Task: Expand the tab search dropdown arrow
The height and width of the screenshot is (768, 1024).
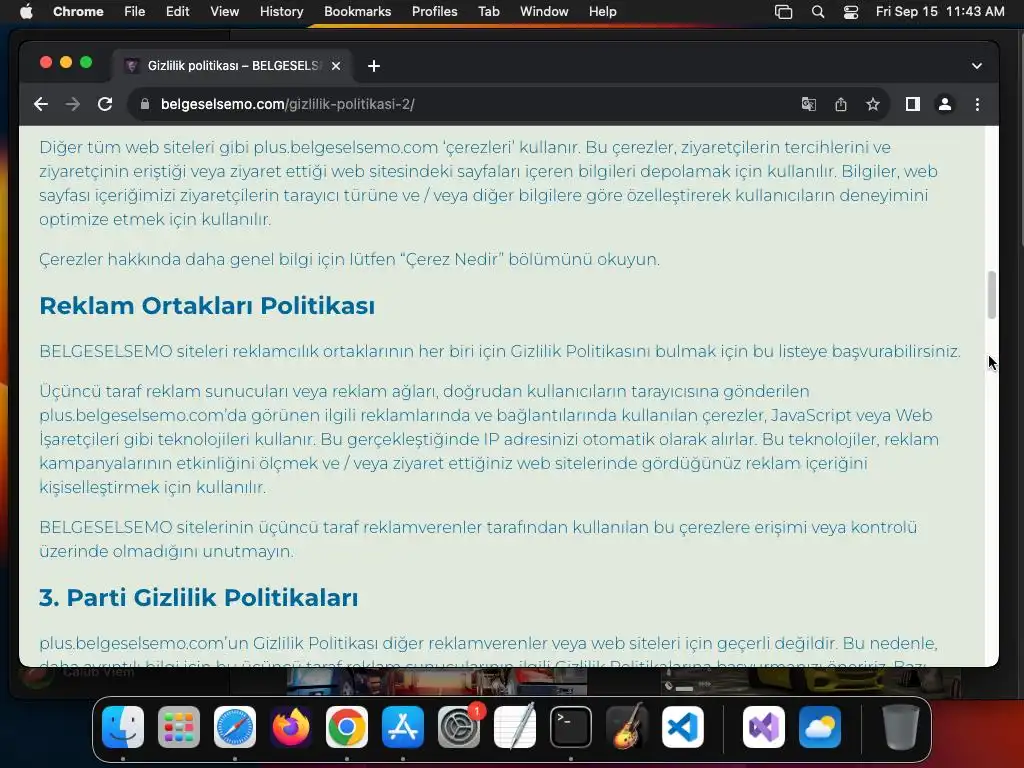Action: (x=976, y=66)
